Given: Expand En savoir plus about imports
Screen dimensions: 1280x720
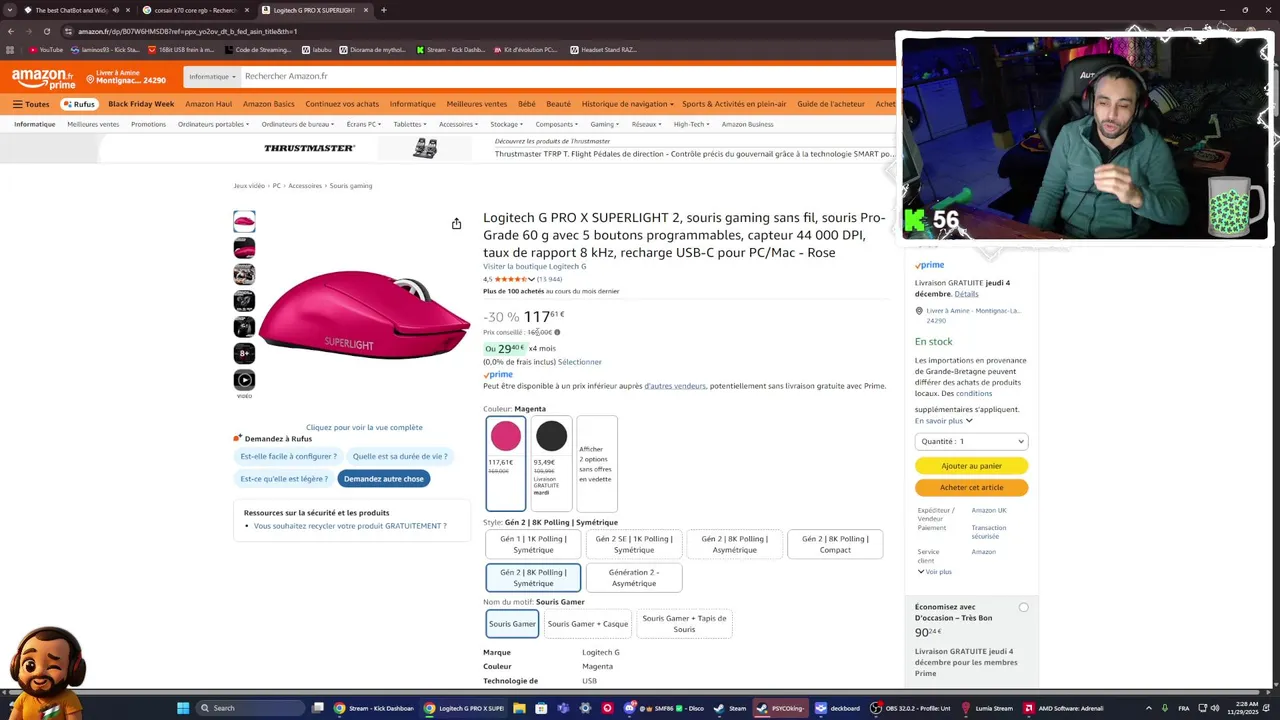Looking at the screenshot, I should 943,421.
